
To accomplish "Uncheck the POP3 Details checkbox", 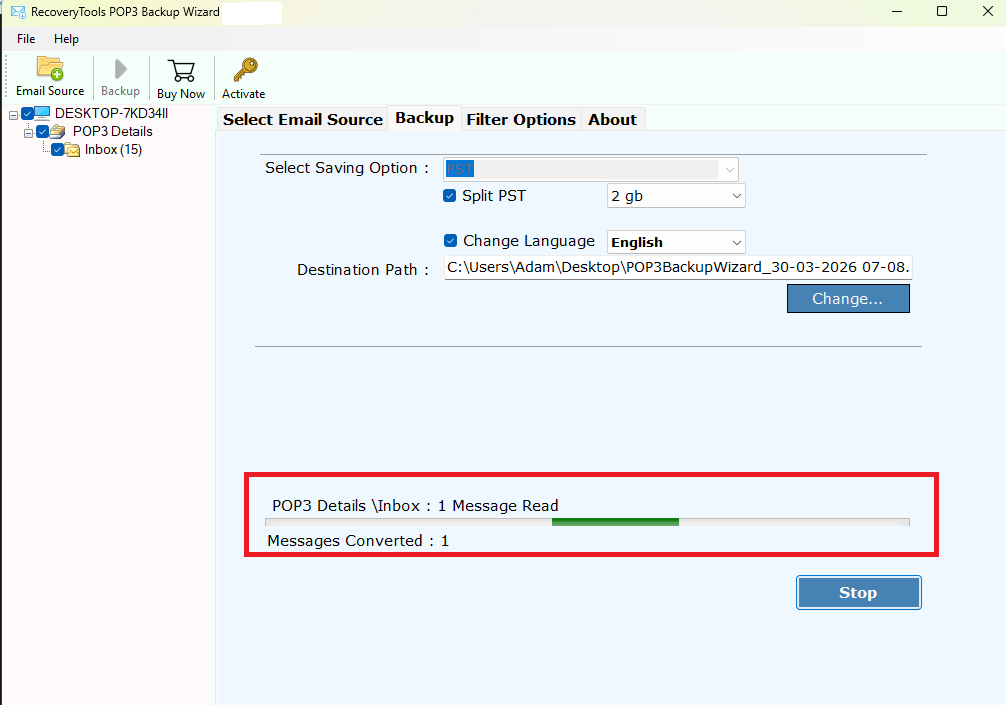I will click(x=43, y=132).
